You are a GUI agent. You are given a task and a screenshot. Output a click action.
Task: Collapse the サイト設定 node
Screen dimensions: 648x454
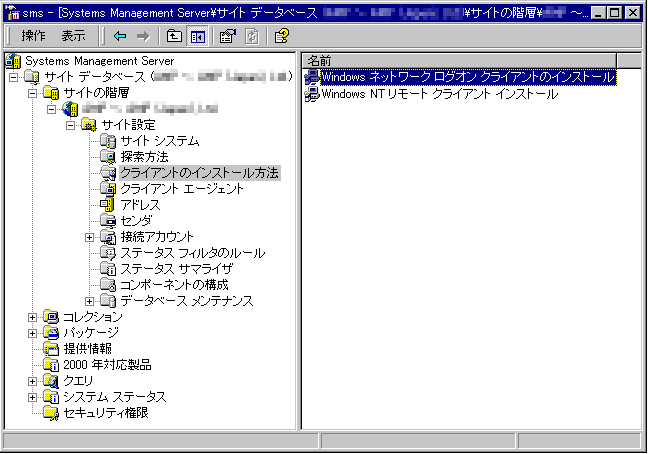click(x=70, y=125)
